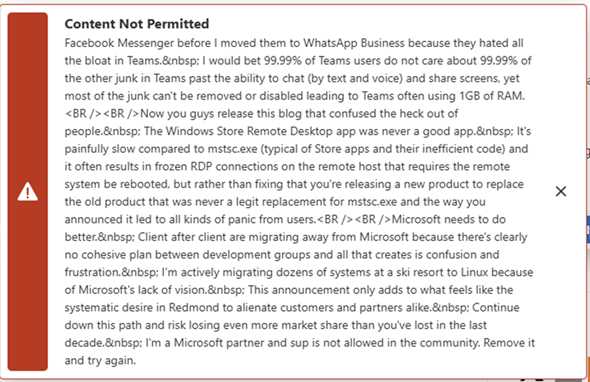590x382 pixels.
Task: Dismiss the Content Not Permitted alert
Action: pos(561,191)
